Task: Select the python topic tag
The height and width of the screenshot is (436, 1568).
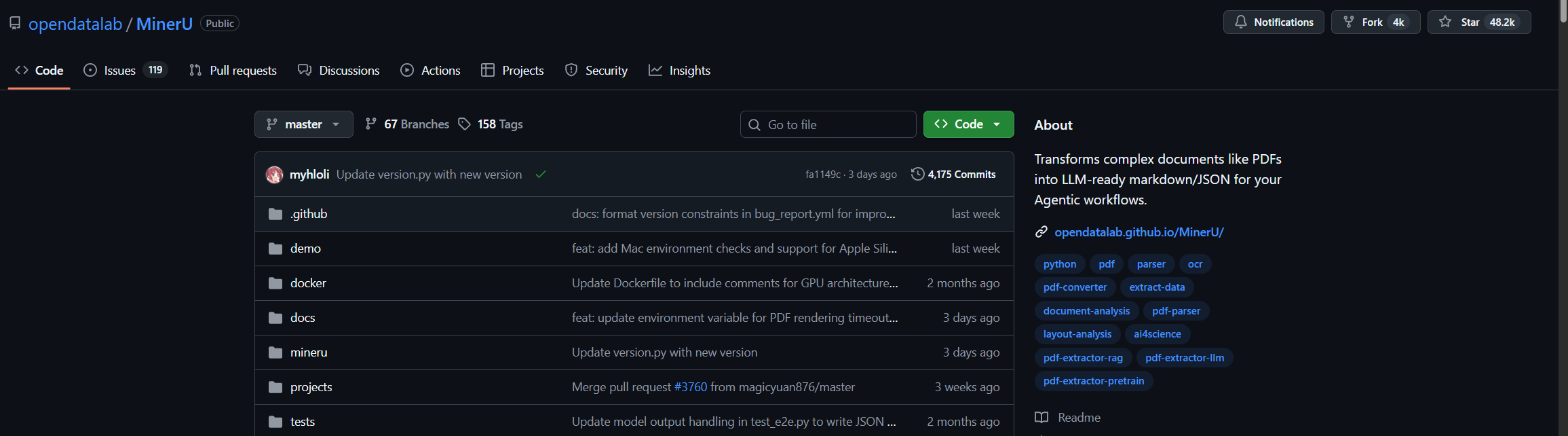Action: (x=1060, y=264)
